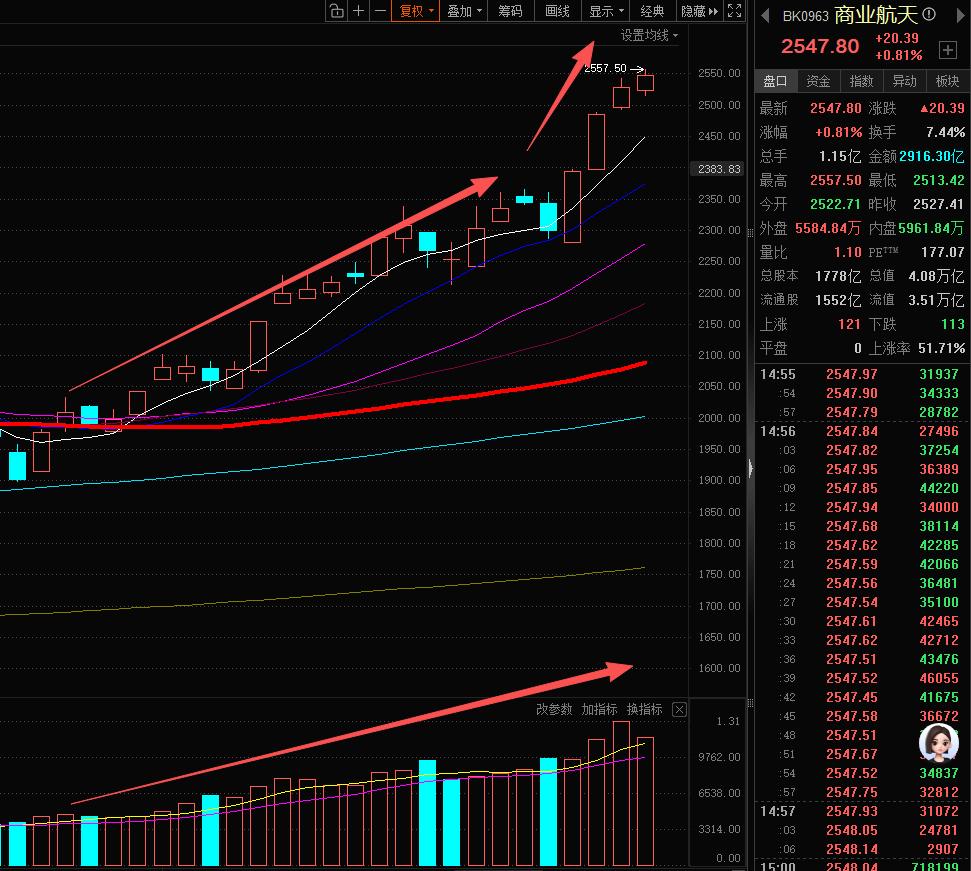The image size is (971, 871).
Task: Collapse the right quote panel handle
Action: pos(751,468)
